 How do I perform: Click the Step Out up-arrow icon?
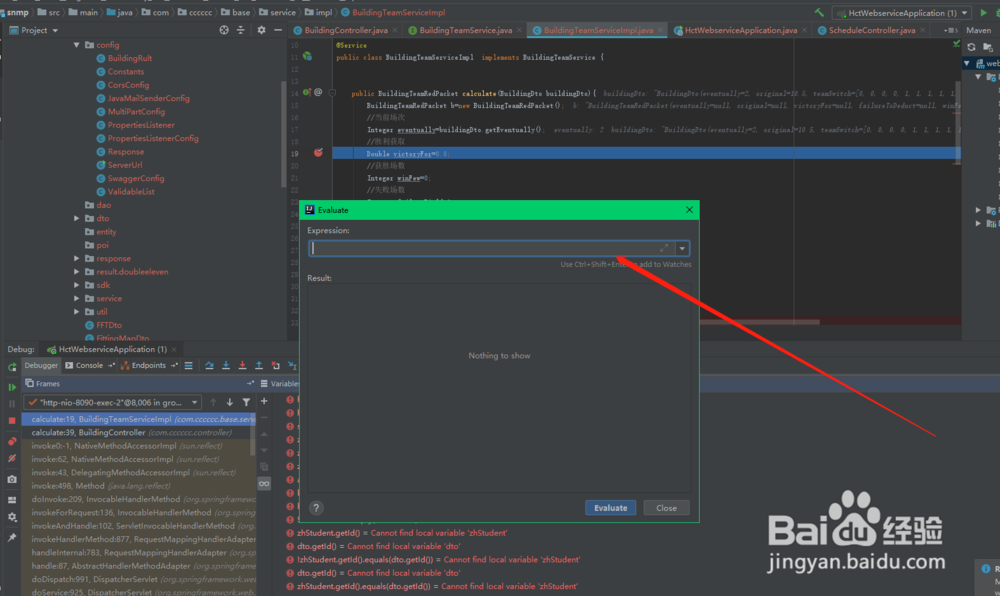[x=259, y=365]
